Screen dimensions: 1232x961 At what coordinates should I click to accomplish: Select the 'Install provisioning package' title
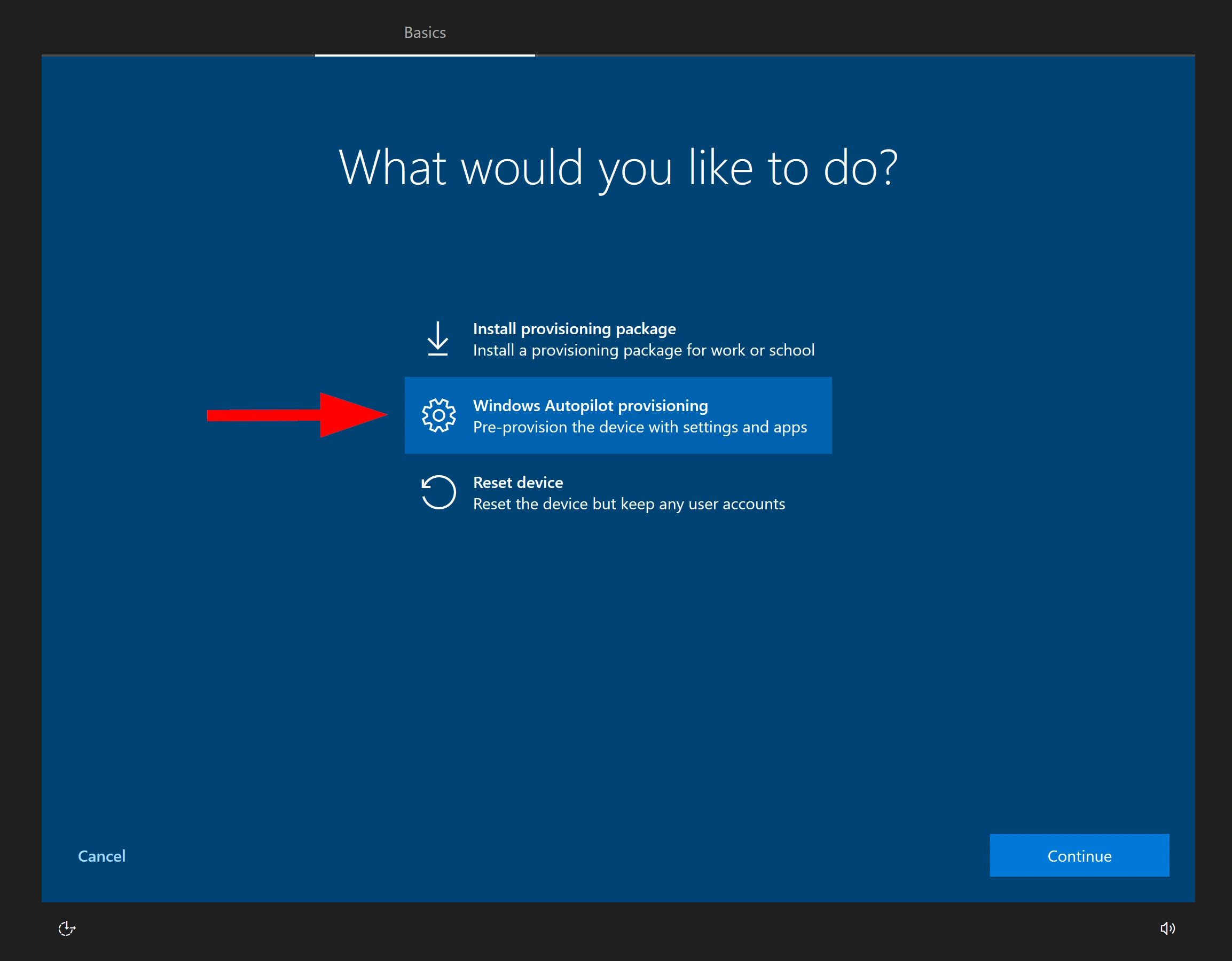[x=574, y=329]
